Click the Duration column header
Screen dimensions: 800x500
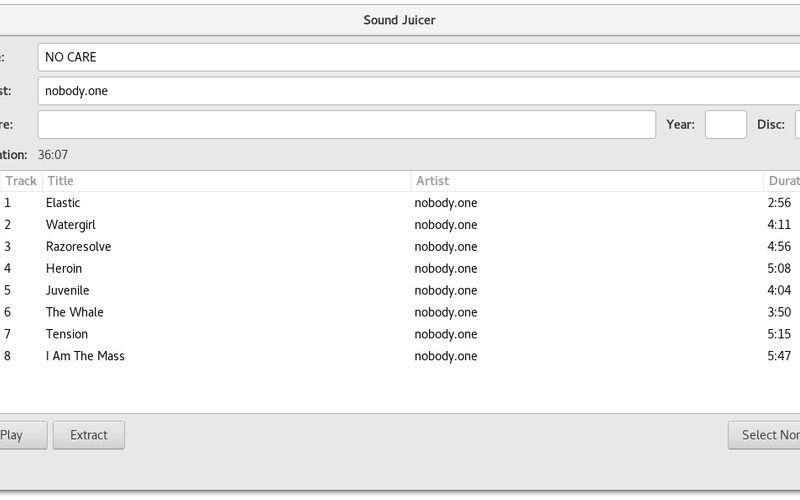point(782,181)
